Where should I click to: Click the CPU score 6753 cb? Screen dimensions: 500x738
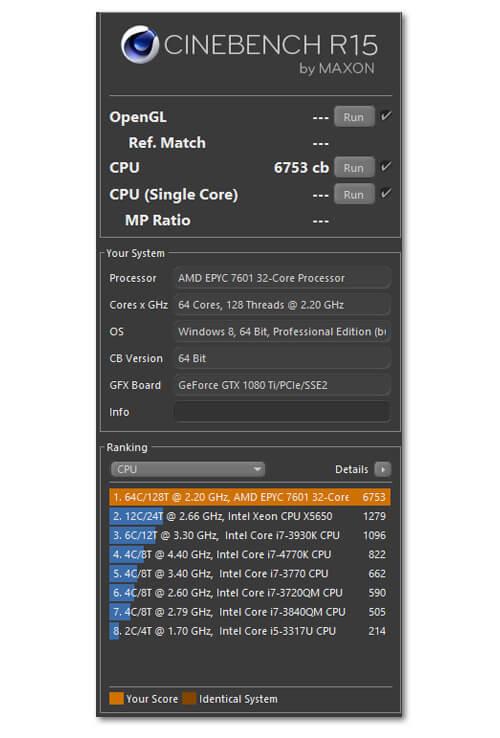tap(301, 168)
